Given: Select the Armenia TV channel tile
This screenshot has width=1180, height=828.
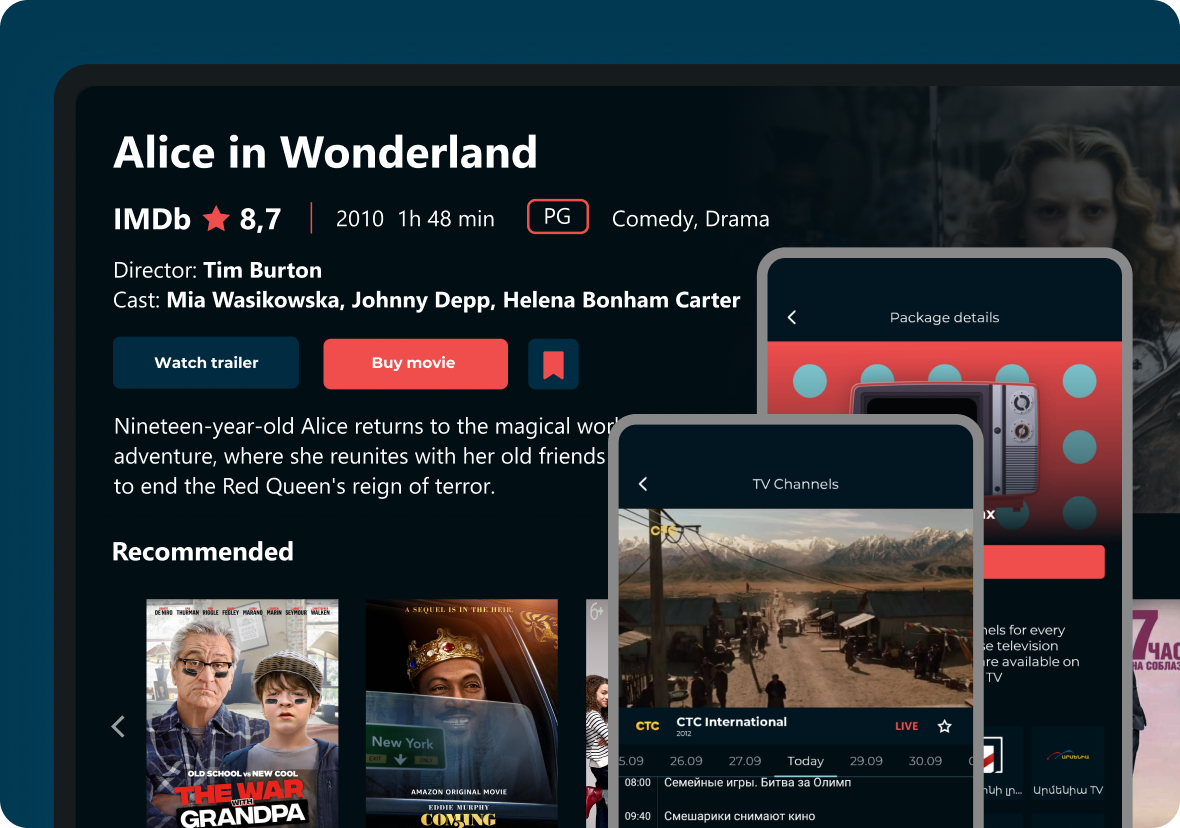Looking at the screenshot, I should click(1068, 765).
